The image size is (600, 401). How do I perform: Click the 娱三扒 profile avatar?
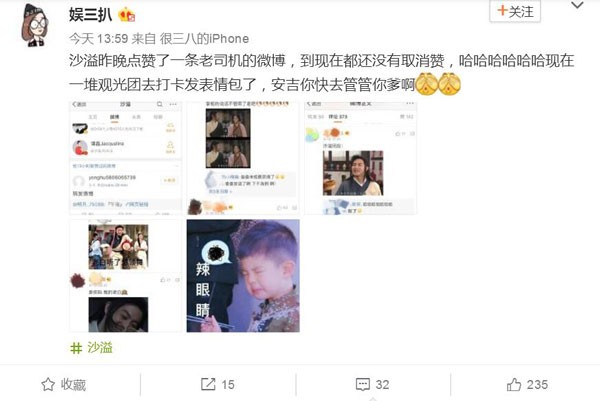tap(35, 24)
